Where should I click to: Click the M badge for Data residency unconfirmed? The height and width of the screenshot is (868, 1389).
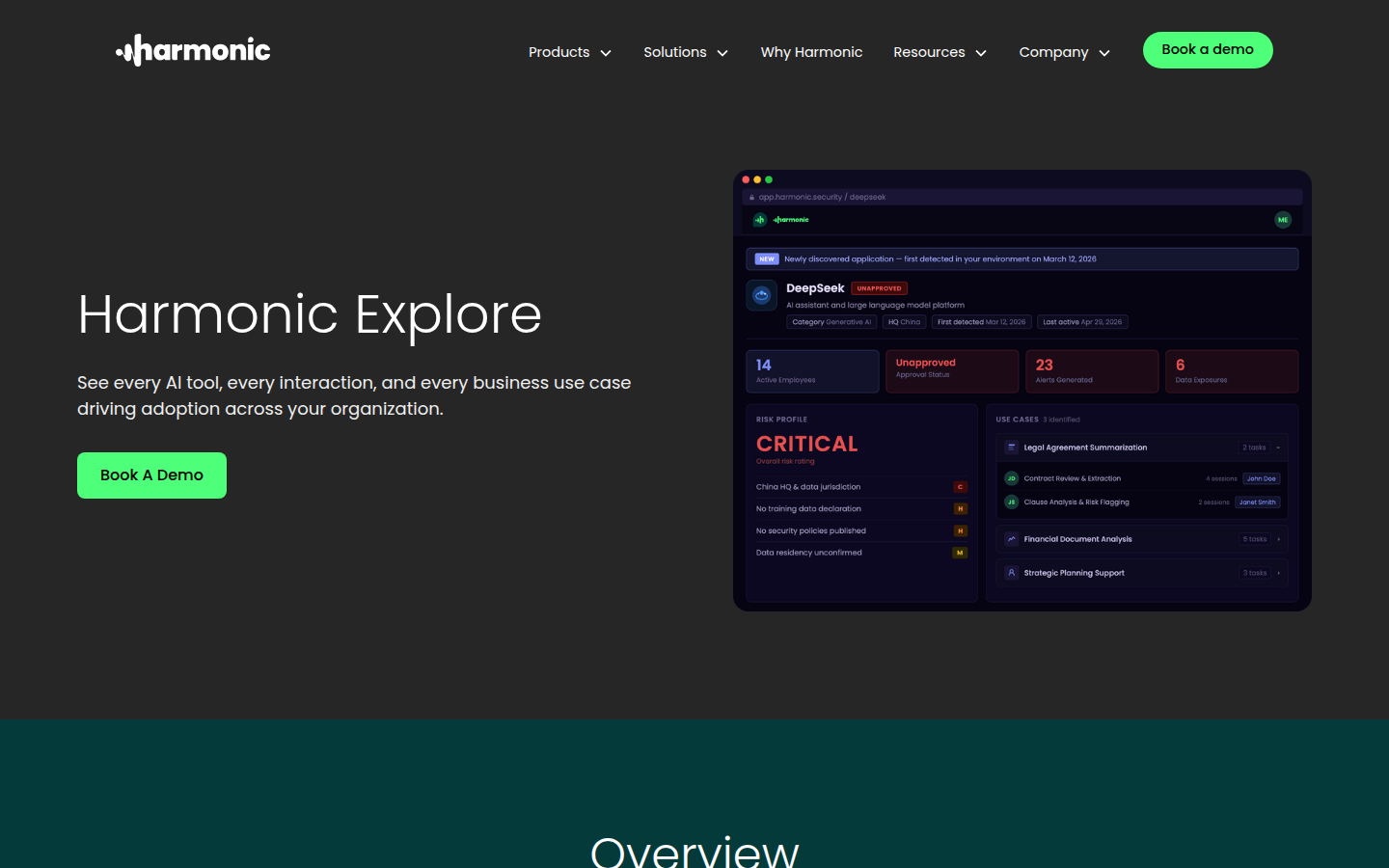click(960, 553)
